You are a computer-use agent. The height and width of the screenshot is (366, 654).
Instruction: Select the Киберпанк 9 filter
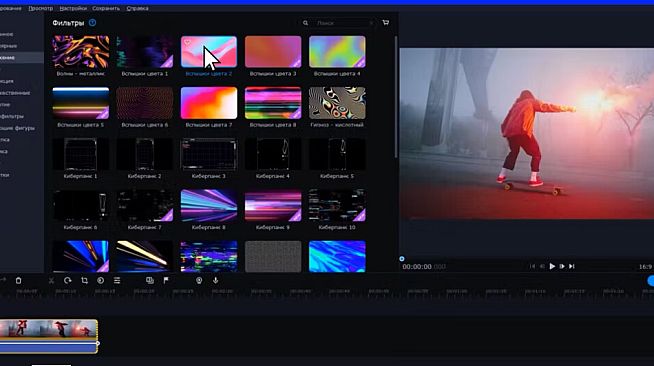pyautogui.click(x=273, y=206)
